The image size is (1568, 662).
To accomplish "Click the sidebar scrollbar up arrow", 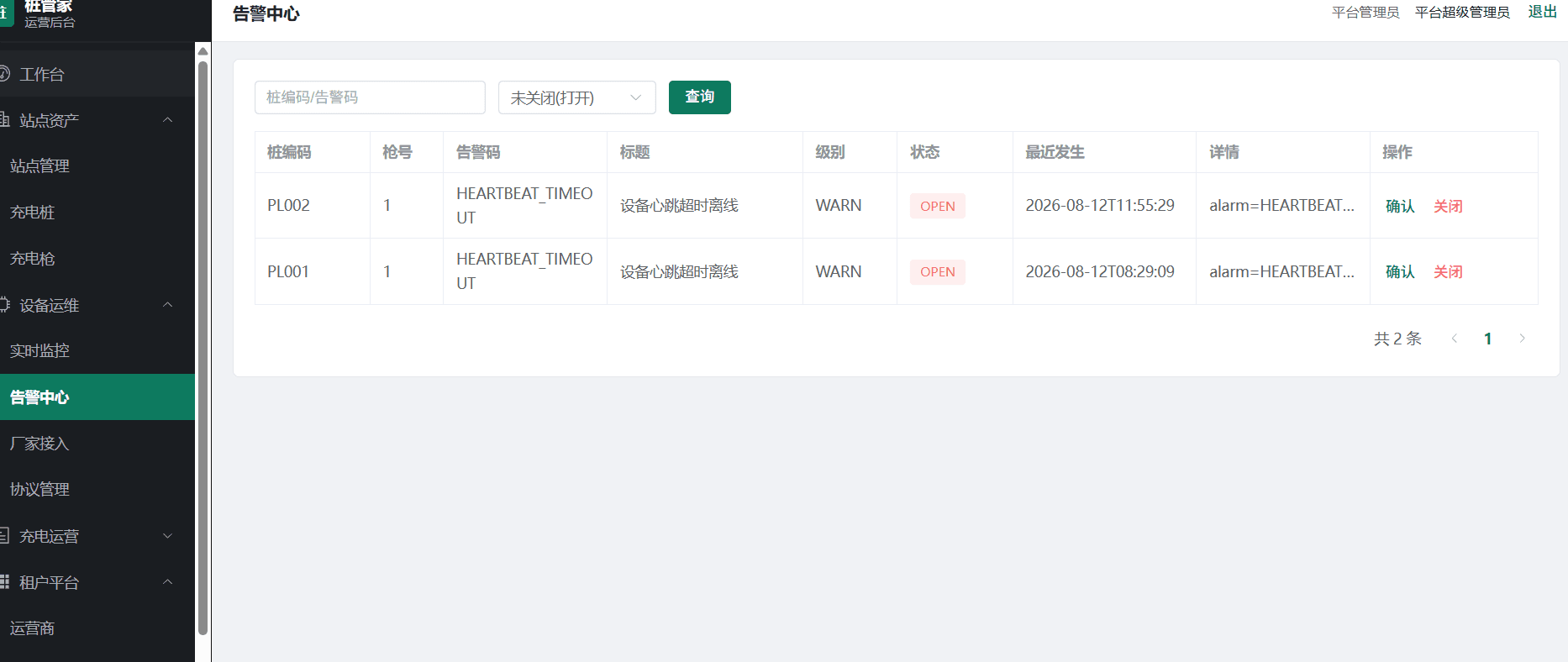I will (x=203, y=51).
